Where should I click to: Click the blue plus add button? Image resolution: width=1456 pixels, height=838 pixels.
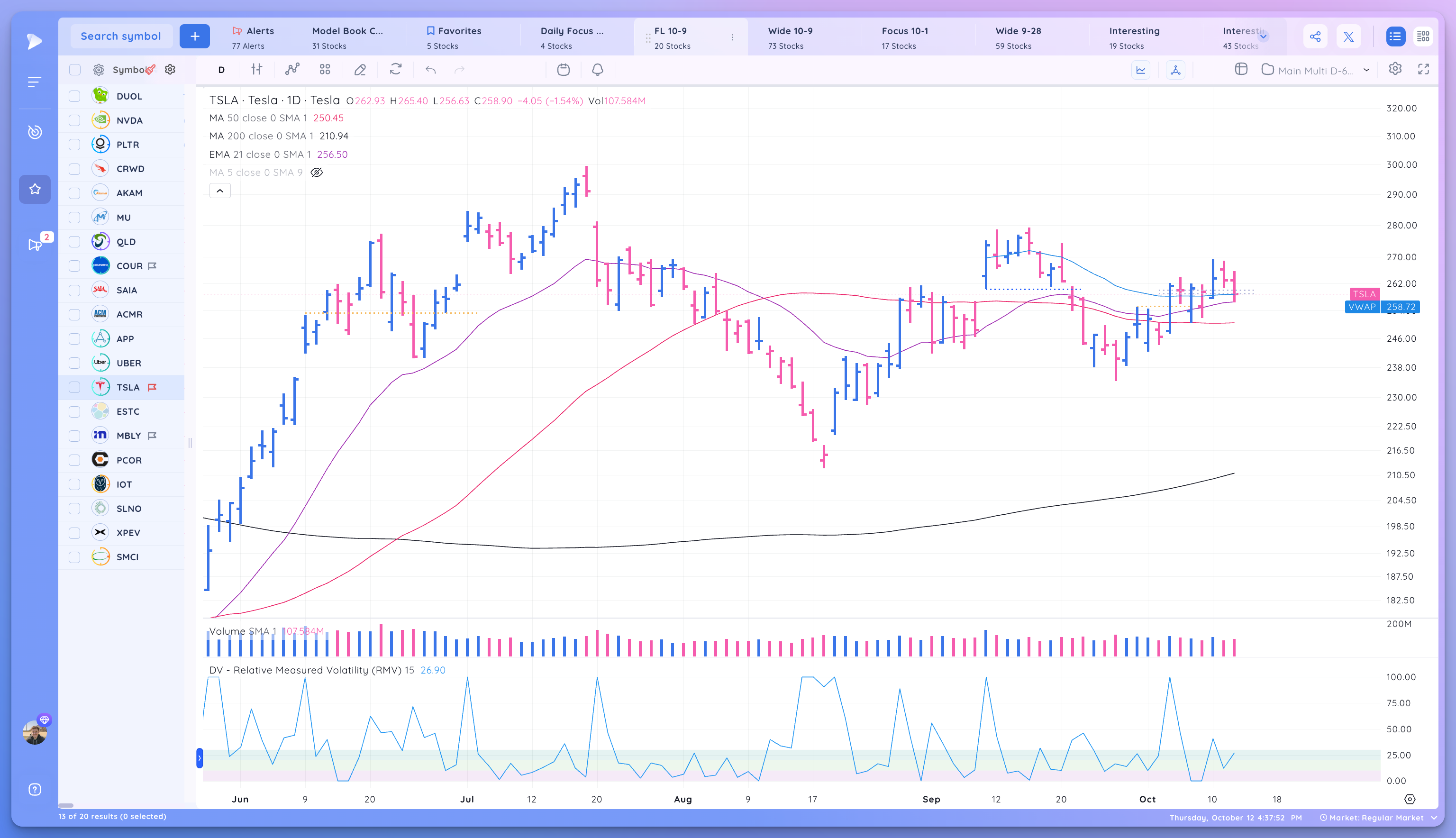pyautogui.click(x=194, y=36)
